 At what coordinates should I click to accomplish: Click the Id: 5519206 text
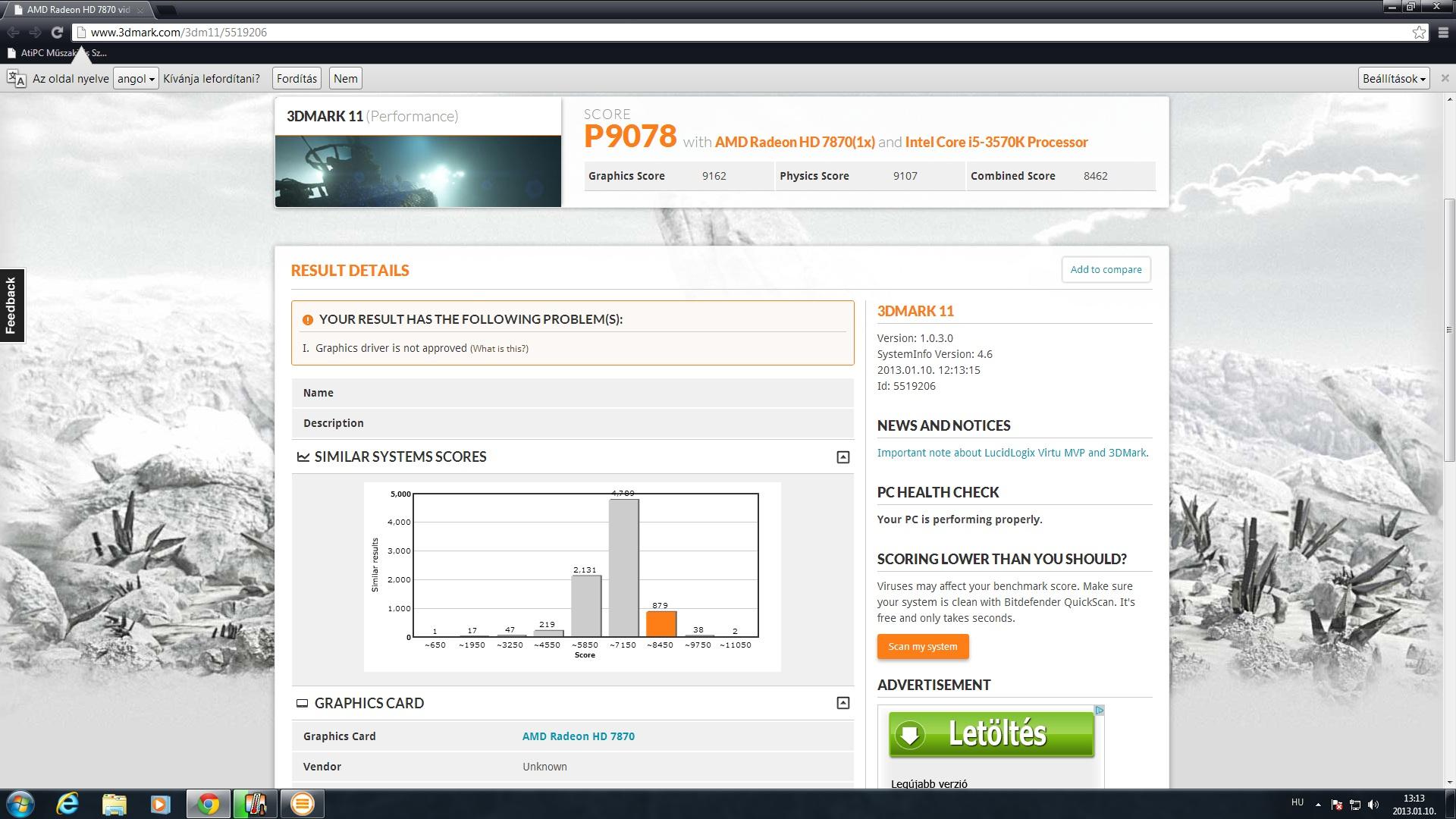point(906,386)
